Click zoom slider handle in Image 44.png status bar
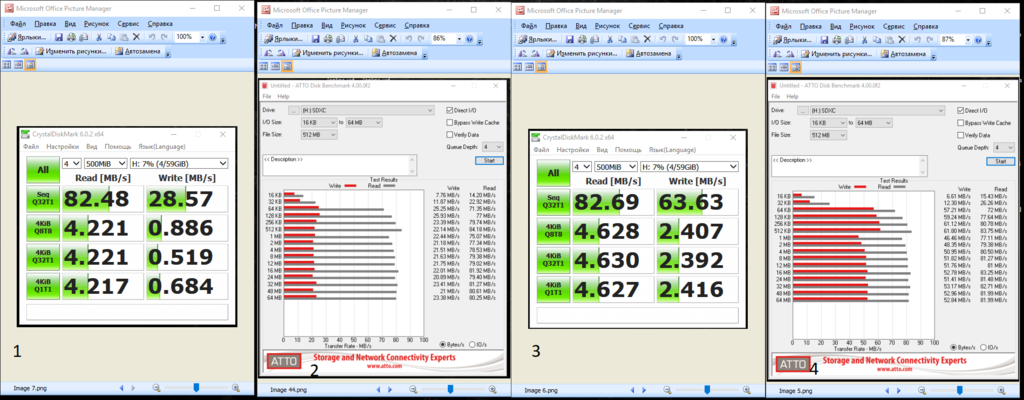The image size is (1024, 400). pyautogui.click(x=450, y=390)
